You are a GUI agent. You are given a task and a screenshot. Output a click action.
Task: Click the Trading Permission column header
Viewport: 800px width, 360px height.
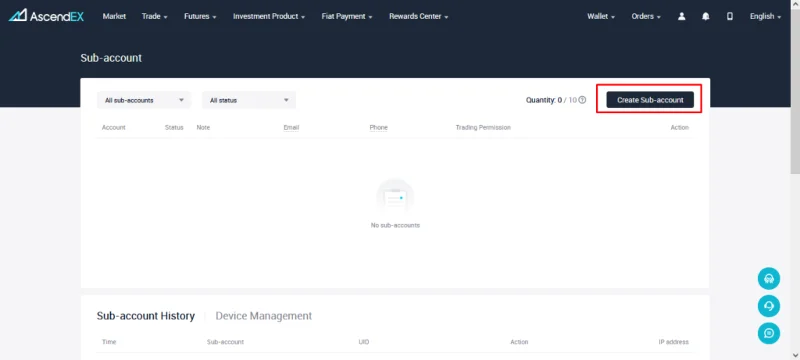pos(483,127)
